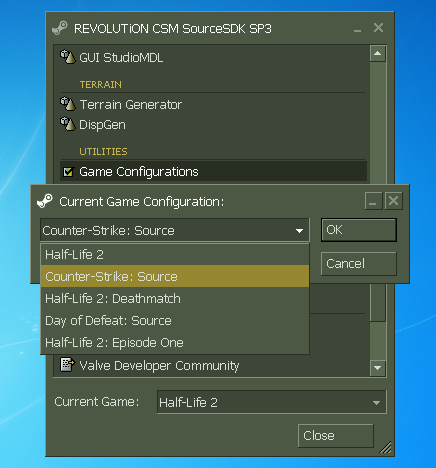This screenshot has width=436, height=468.
Task: Click the Cancel button in configuration dialog
Action: [x=359, y=264]
